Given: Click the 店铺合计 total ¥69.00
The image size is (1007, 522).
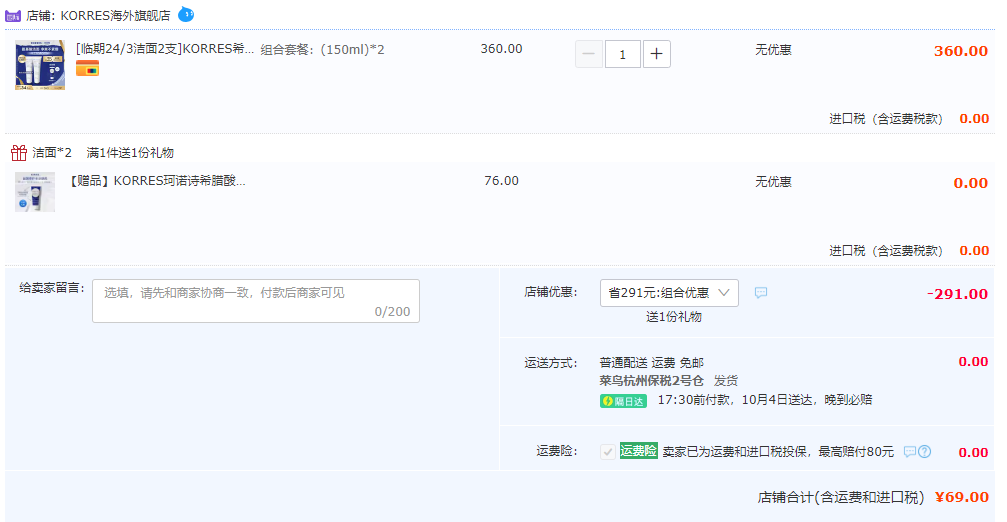Looking at the screenshot, I should tap(961, 497).
